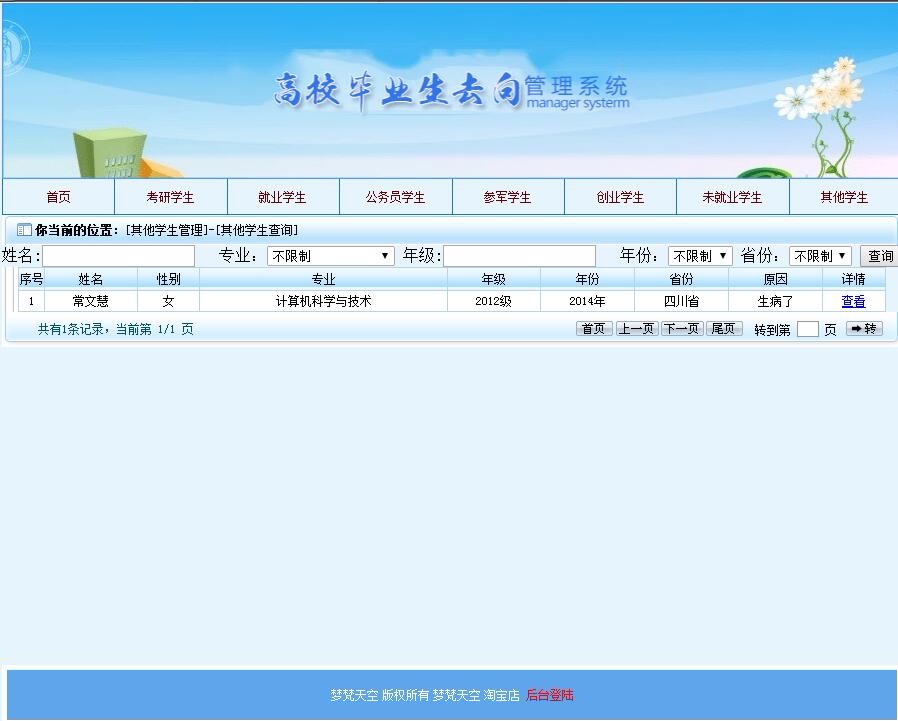This screenshot has height=721, width=898.
Task: Click the 查询 search button
Action: tap(879, 255)
